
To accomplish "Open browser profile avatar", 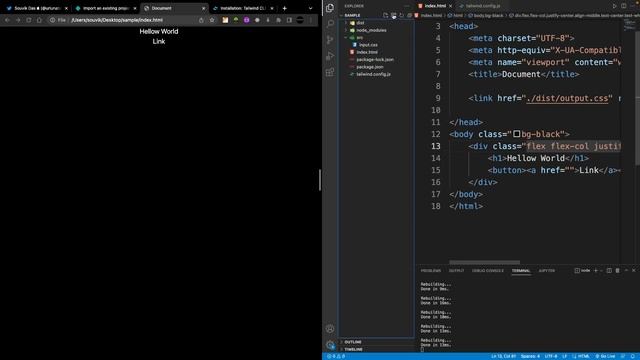I will point(300,20).
